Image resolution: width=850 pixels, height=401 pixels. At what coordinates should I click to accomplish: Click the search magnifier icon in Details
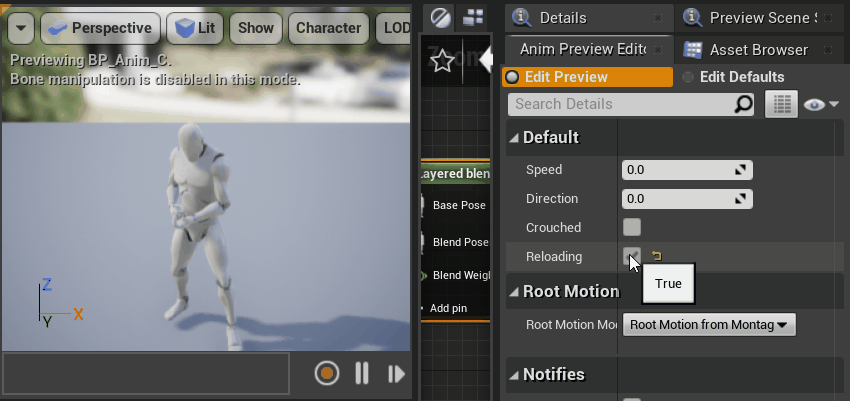pos(743,104)
